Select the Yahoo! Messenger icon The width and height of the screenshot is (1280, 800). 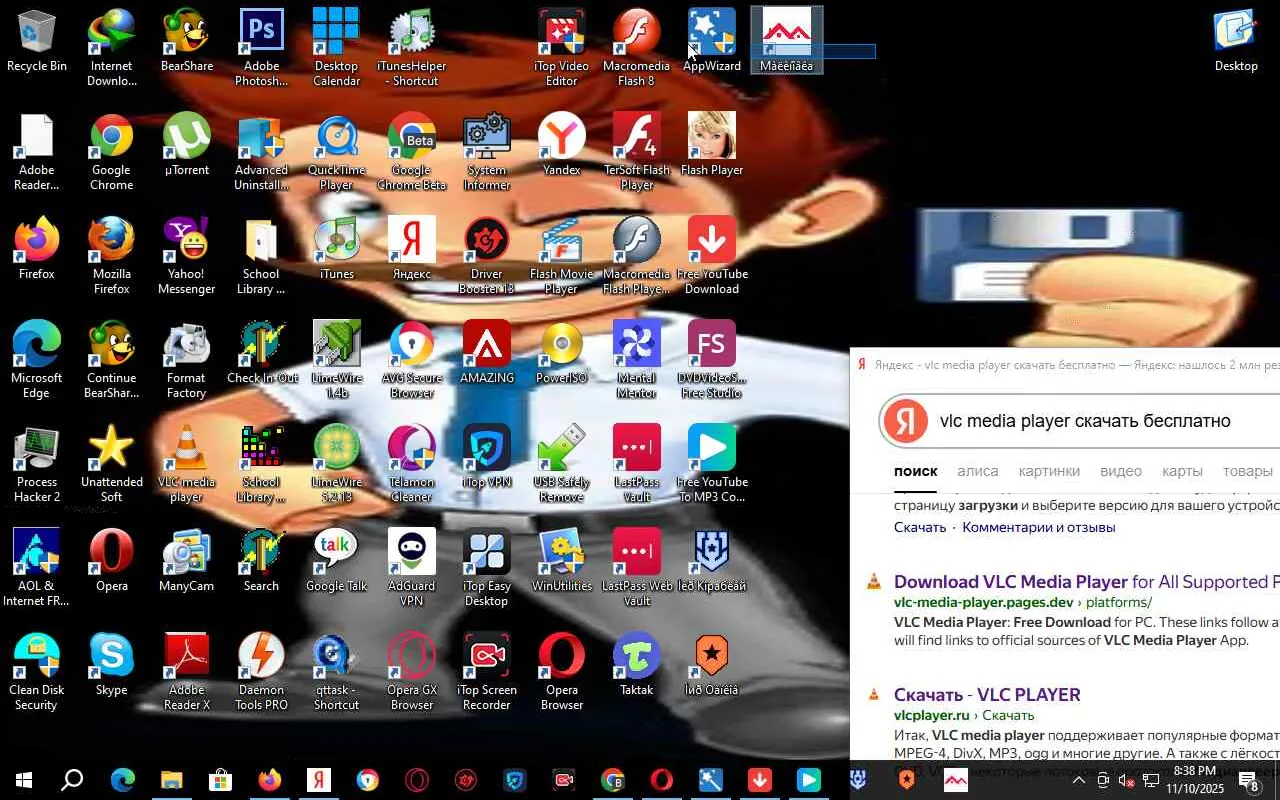click(x=187, y=256)
